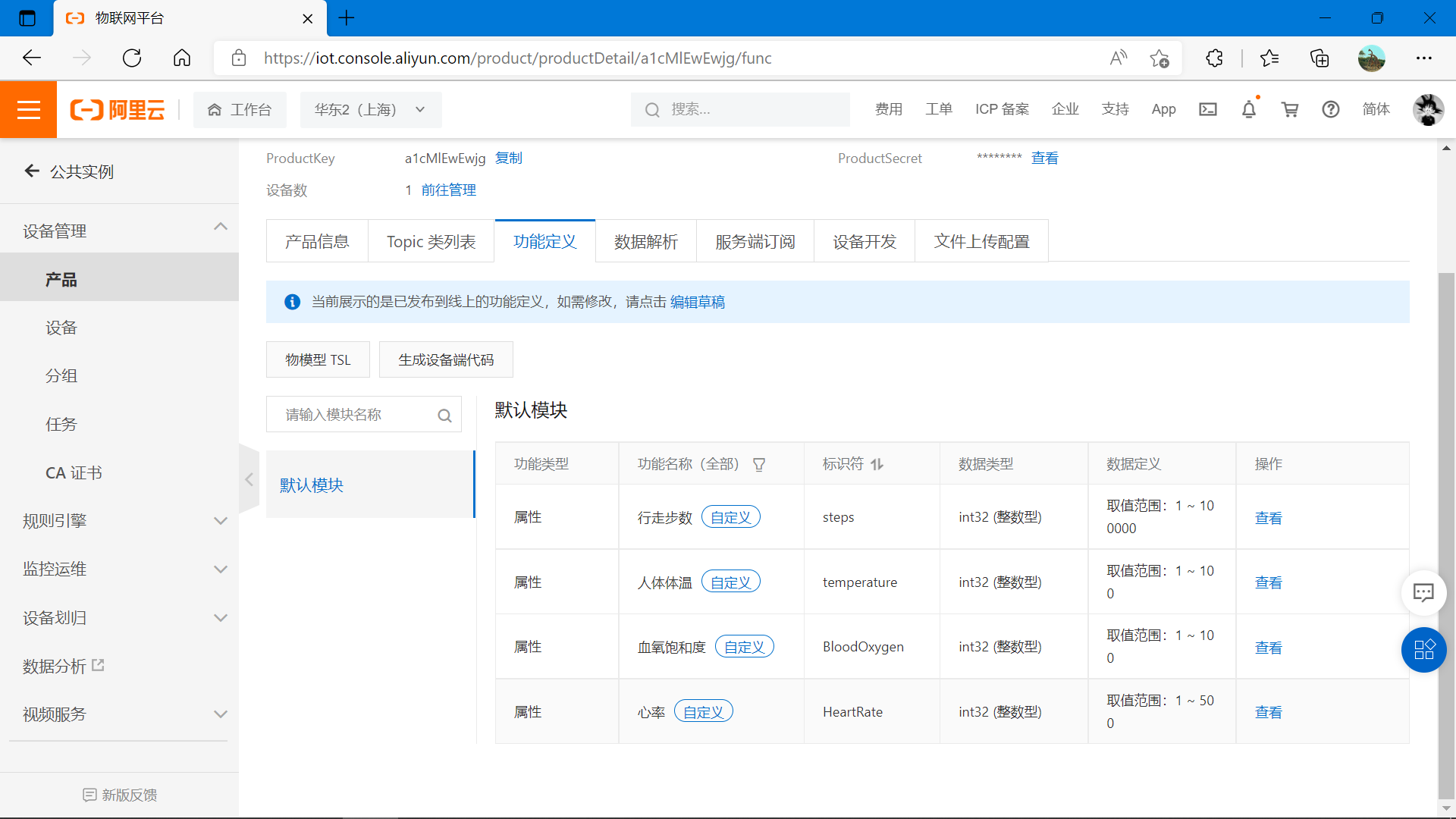
Task: Open the region dropdown 华东2（上海）
Action: (370, 110)
